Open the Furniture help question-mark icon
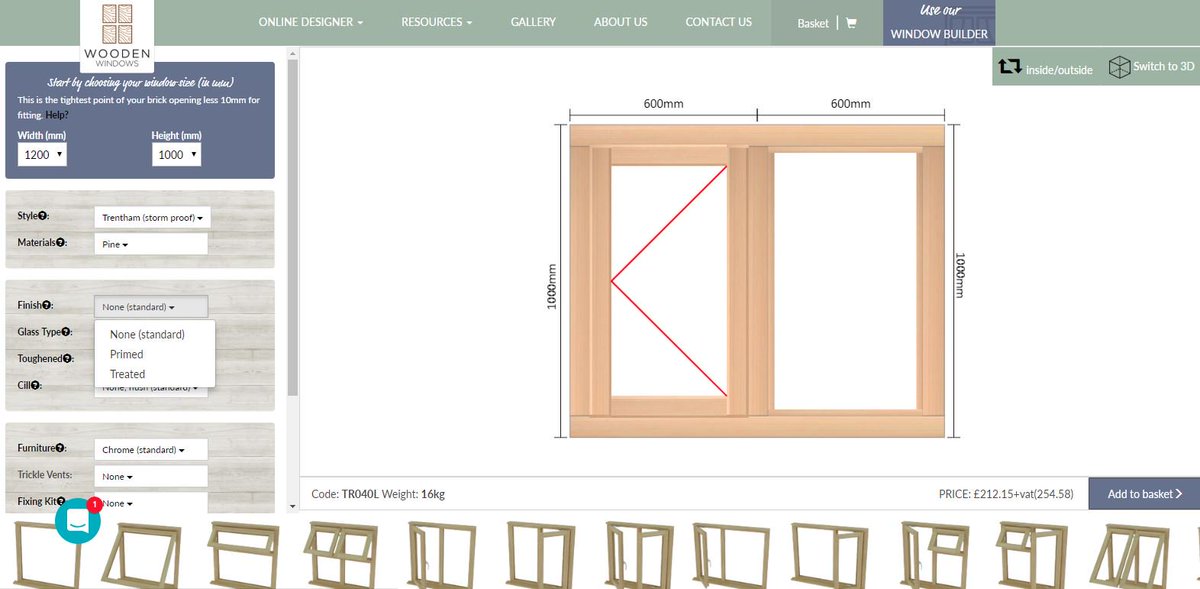Screen dimensions: 1200x589 coord(60,449)
